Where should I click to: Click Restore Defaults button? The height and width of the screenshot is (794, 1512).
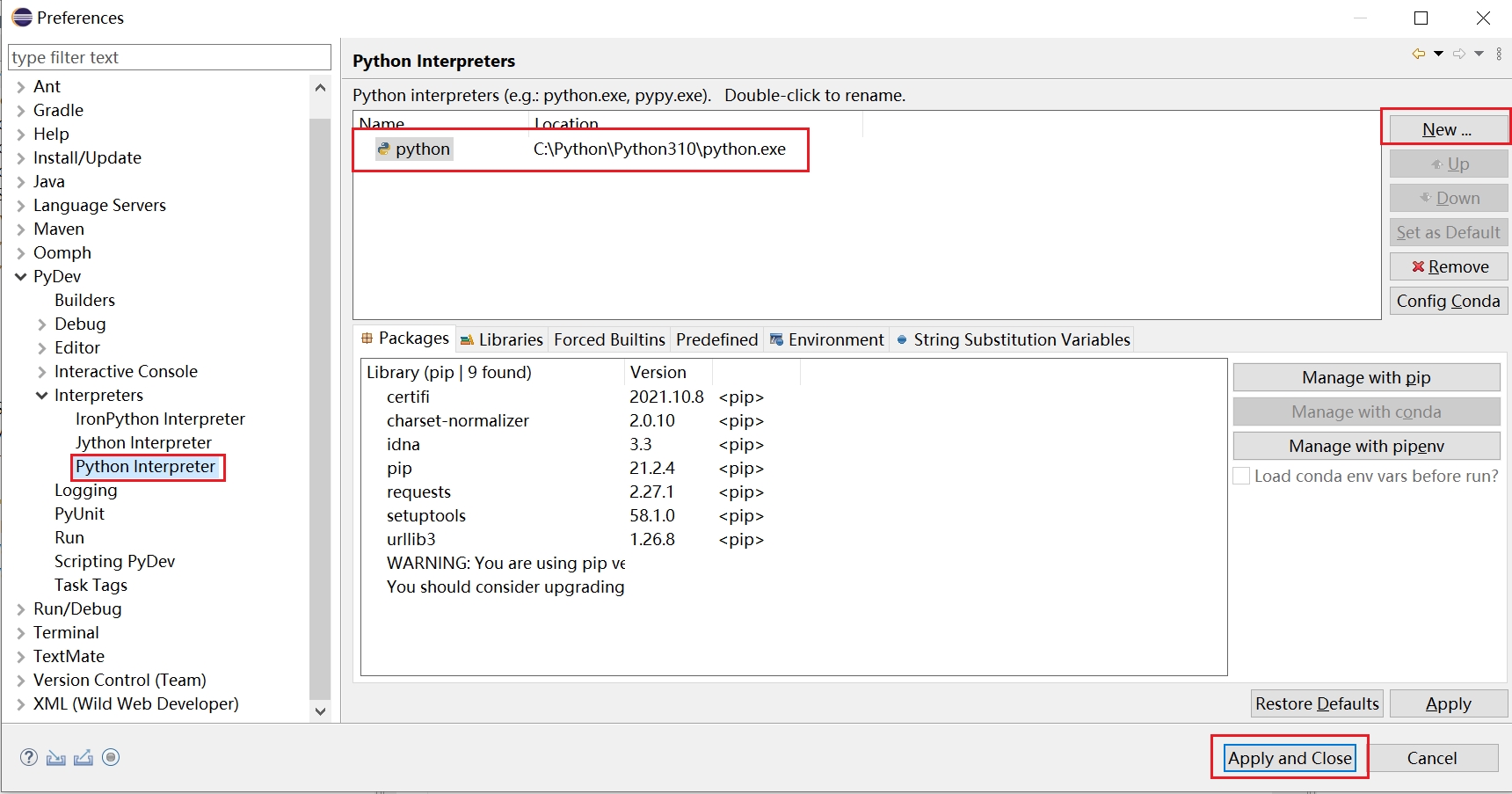[x=1317, y=703]
